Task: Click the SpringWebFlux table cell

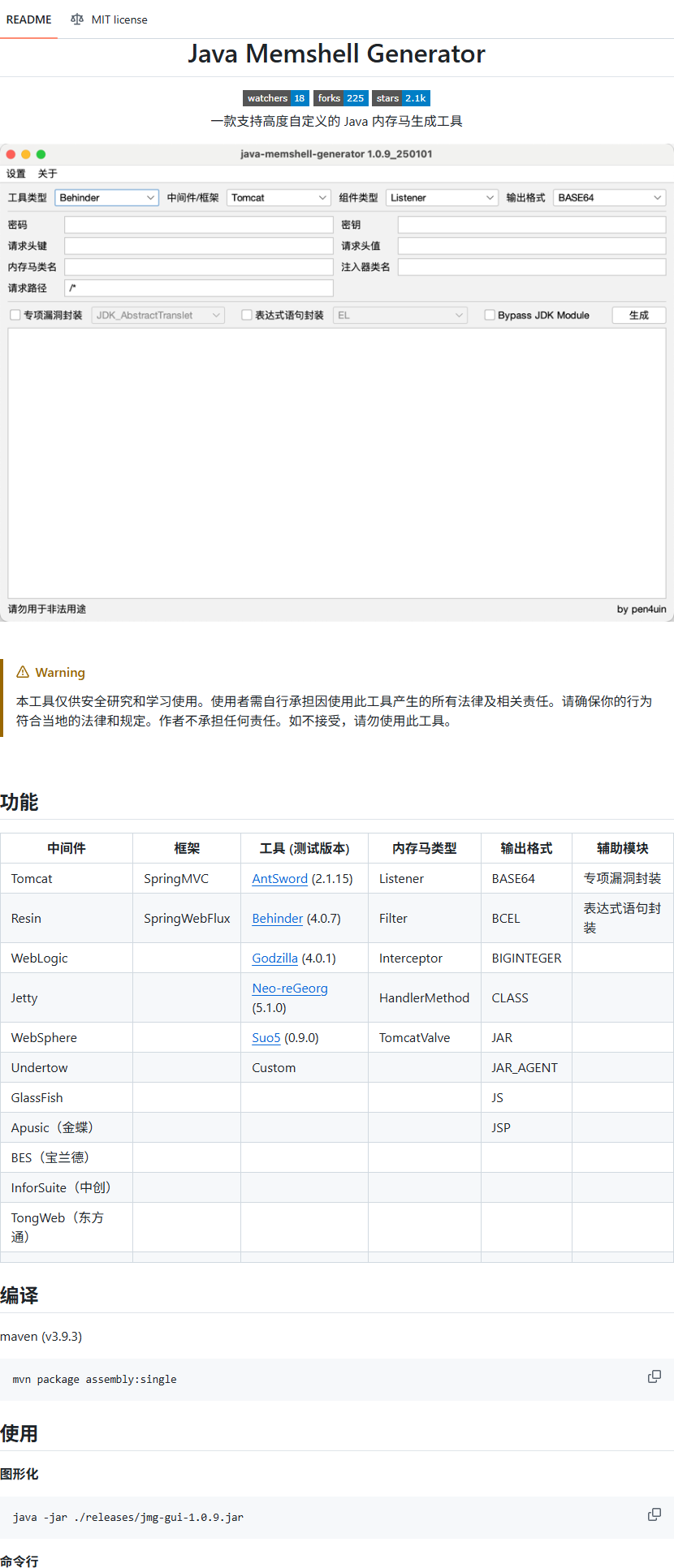Action: click(187, 919)
